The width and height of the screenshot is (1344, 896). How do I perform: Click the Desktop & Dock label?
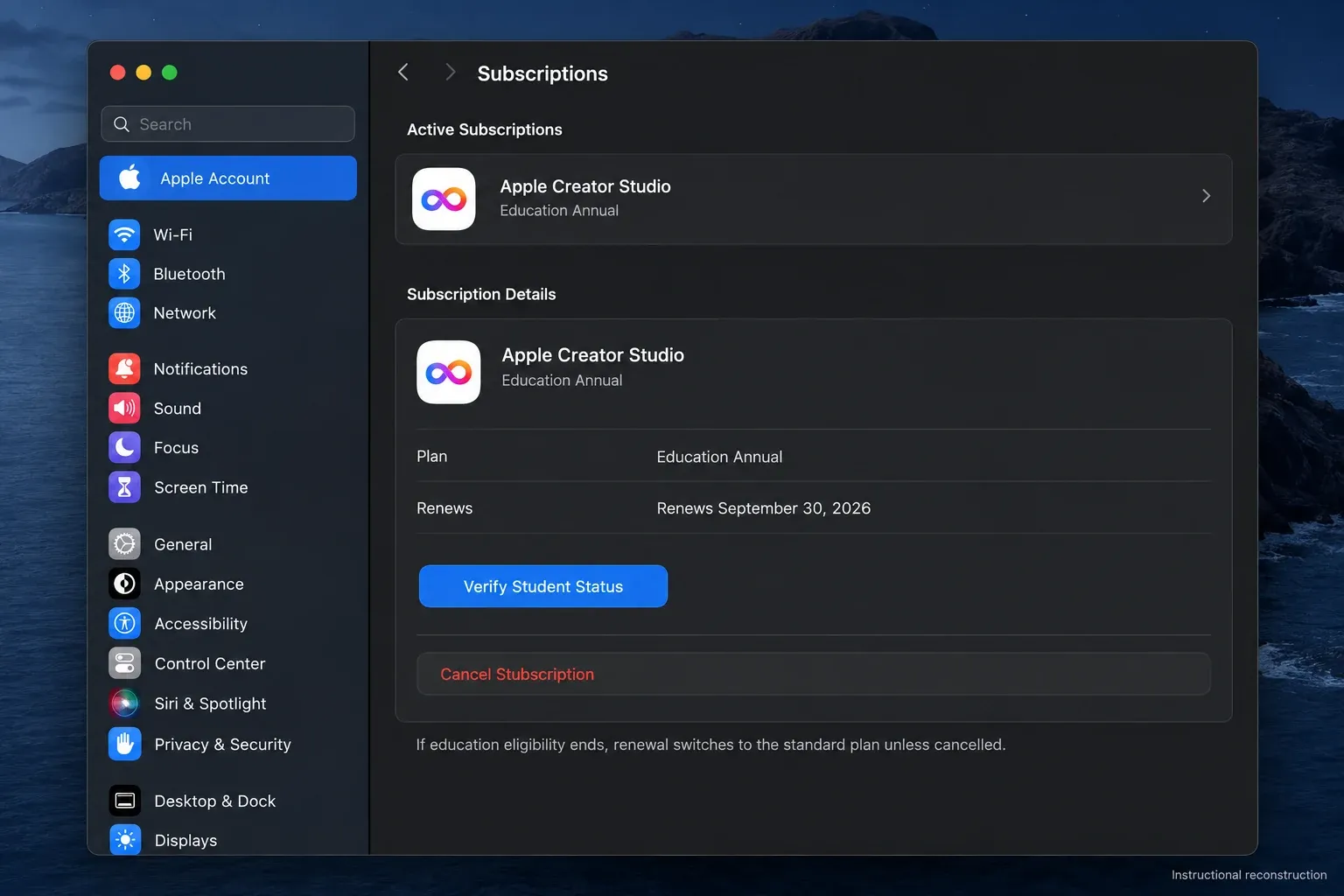tap(214, 801)
